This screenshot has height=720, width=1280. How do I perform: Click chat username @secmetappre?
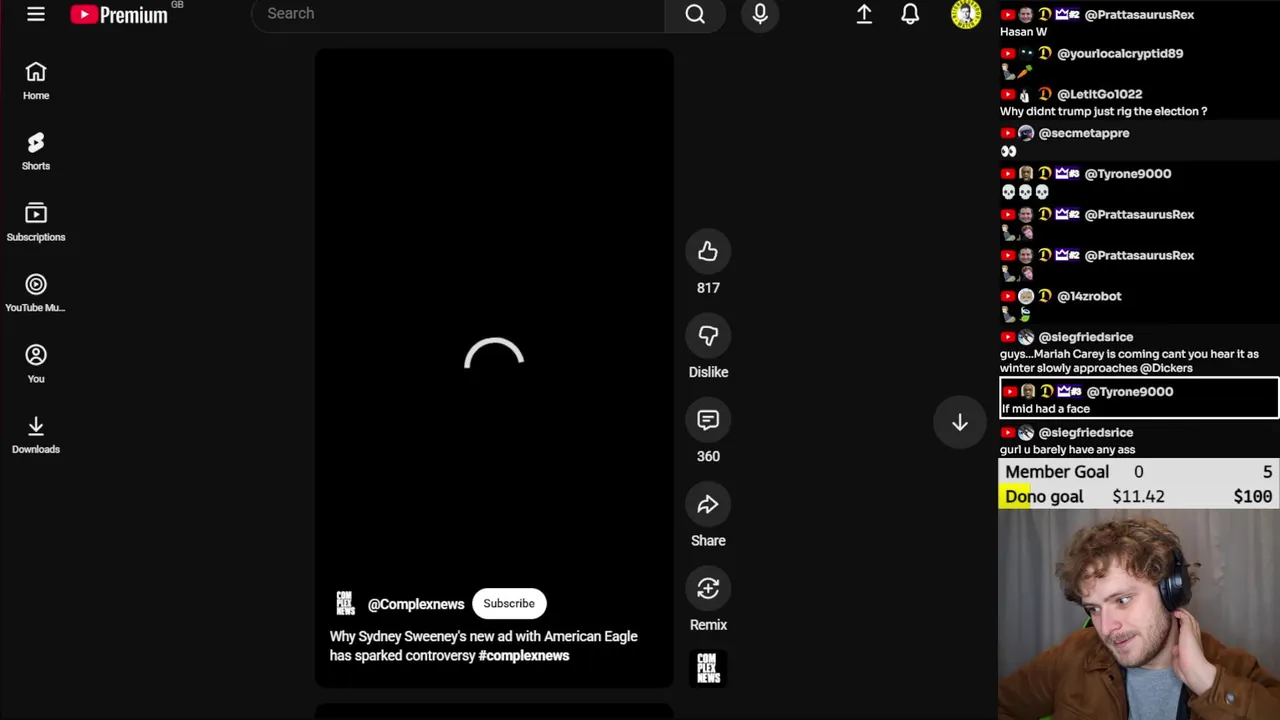pos(1084,133)
